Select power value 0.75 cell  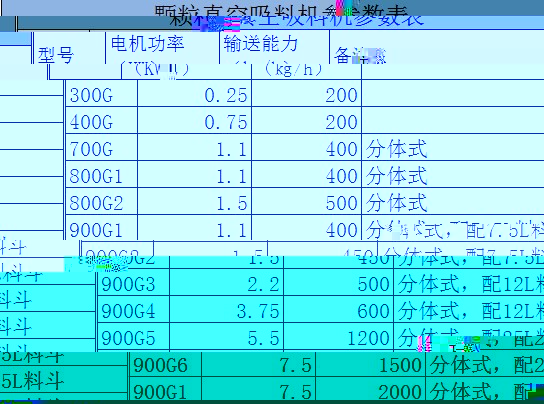194,120
